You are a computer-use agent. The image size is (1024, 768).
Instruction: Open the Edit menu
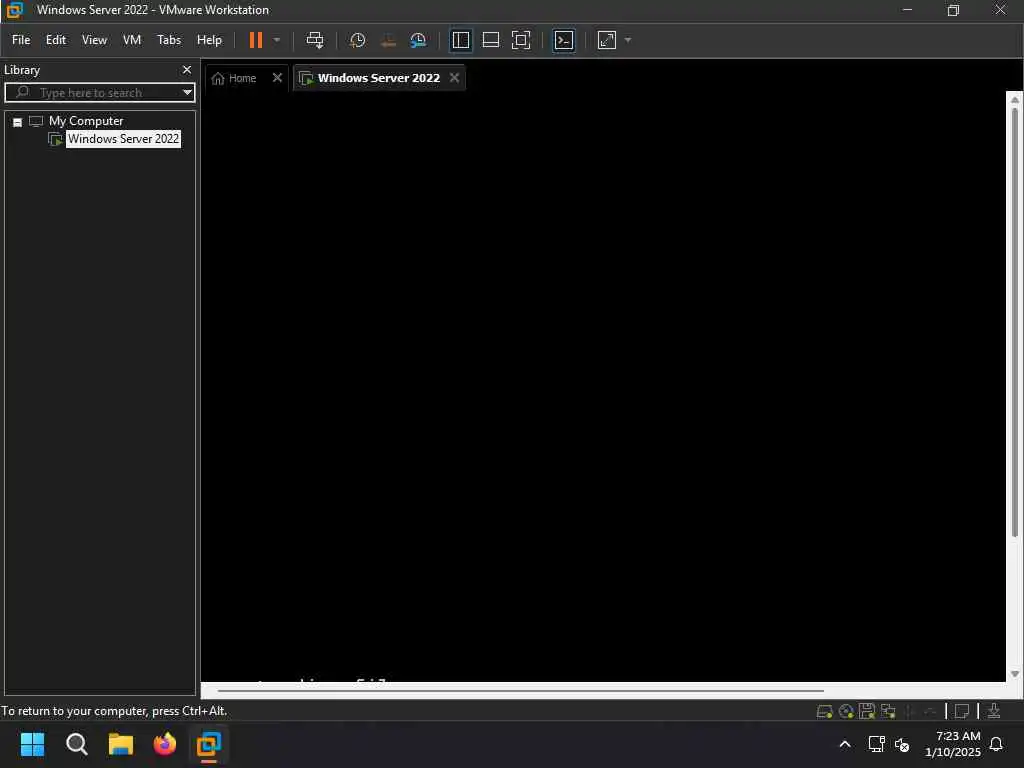click(x=56, y=40)
